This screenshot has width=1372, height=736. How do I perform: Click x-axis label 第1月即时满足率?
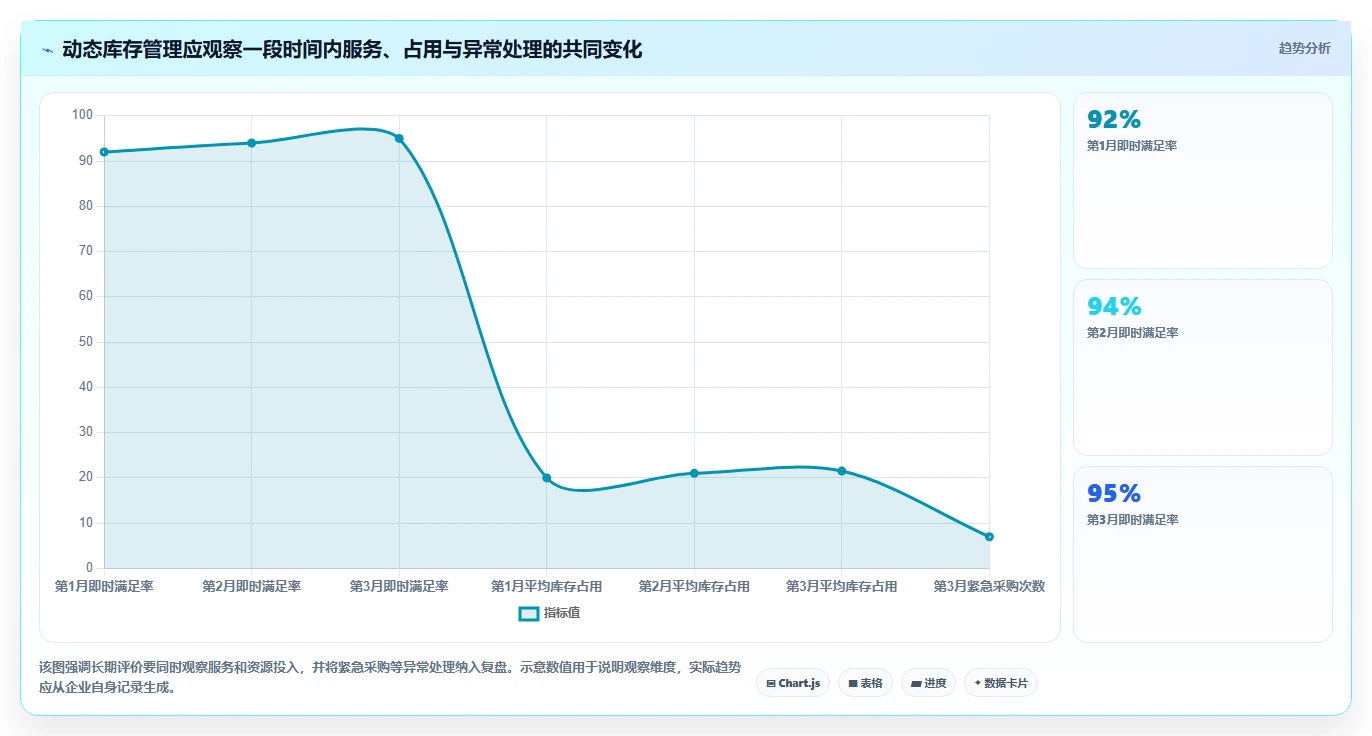click(x=104, y=586)
